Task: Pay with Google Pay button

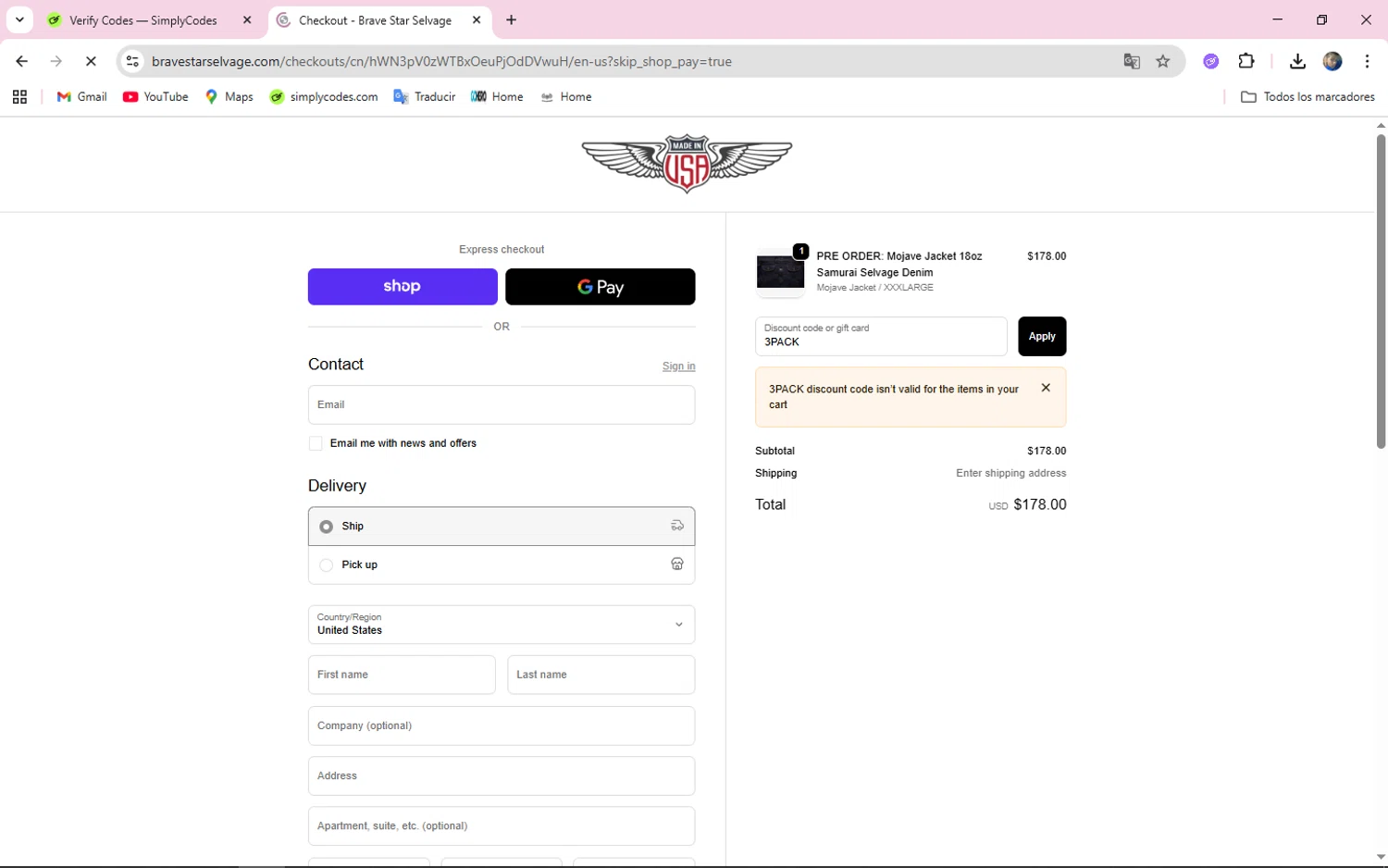Action: [x=600, y=287]
